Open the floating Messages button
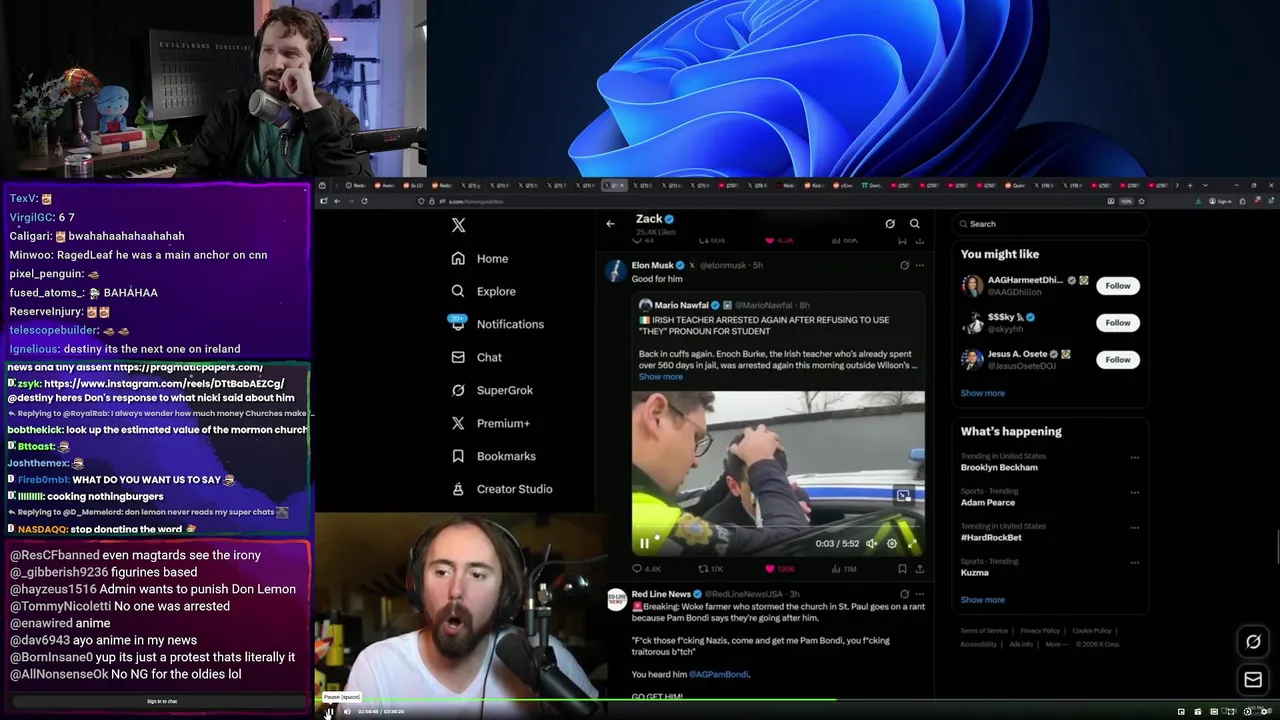1280x720 pixels. (1253, 680)
